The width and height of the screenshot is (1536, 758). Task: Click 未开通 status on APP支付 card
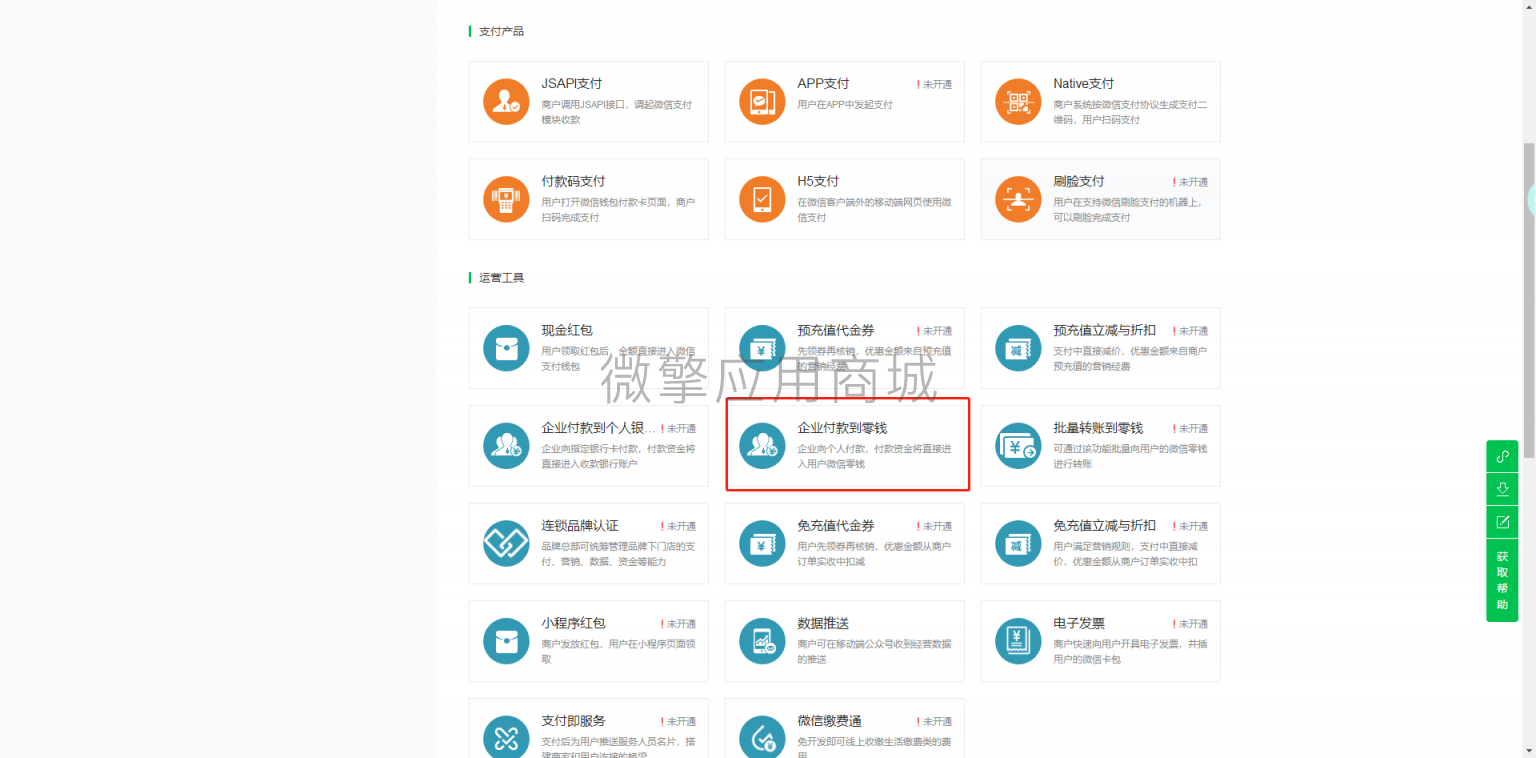point(934,85)
